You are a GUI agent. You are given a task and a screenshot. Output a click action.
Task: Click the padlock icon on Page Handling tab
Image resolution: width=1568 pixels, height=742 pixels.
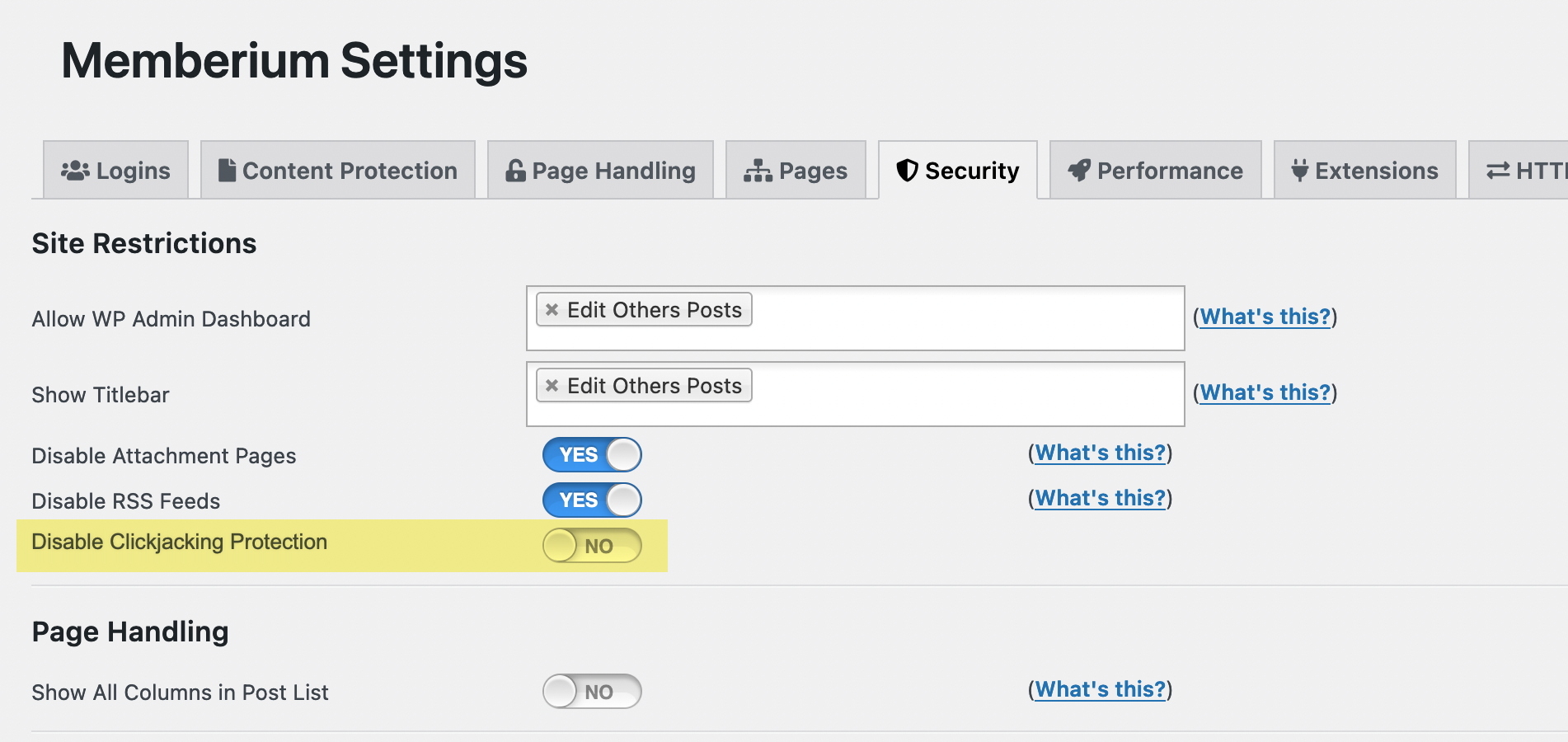click(515, 170)
